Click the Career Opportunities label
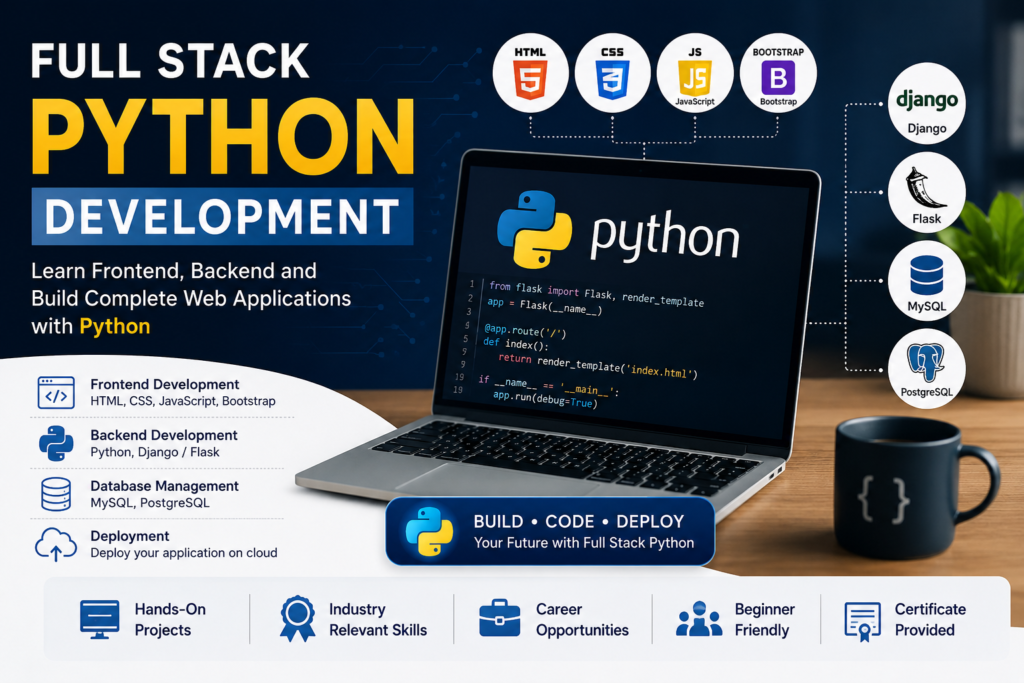This screenshot has width=1024, height=683. click(583, 620)
